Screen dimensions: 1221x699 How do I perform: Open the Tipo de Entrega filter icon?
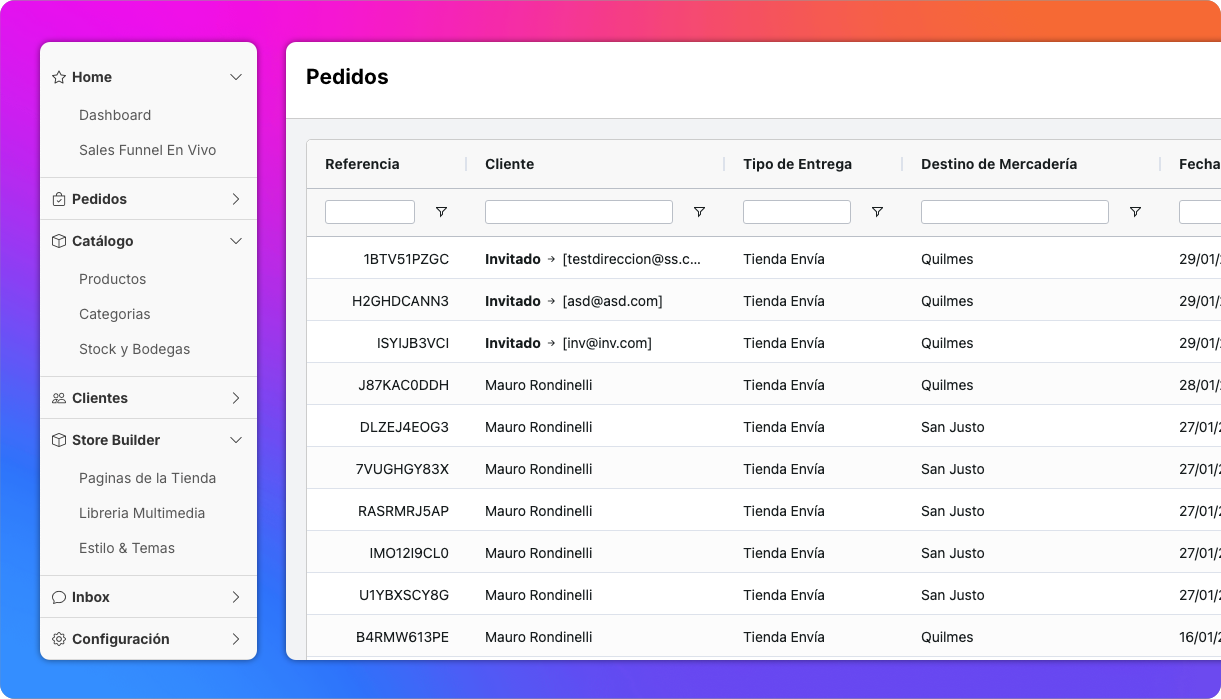pyautogui.click(x=877, y=212)
